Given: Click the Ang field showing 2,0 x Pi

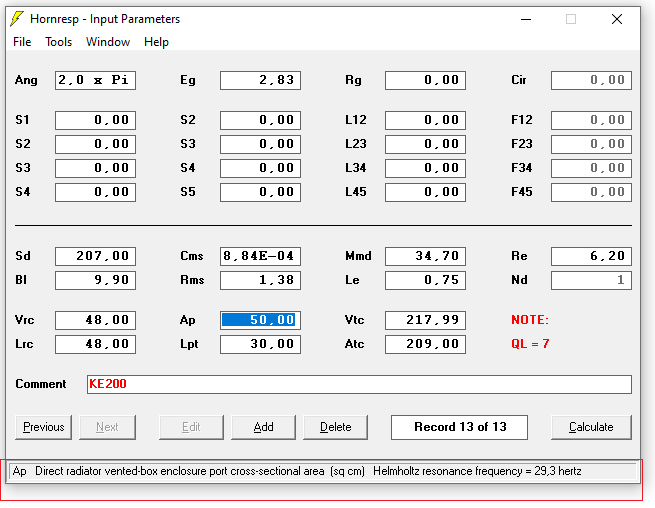Looking at the screenshot, I should [95, 80].
